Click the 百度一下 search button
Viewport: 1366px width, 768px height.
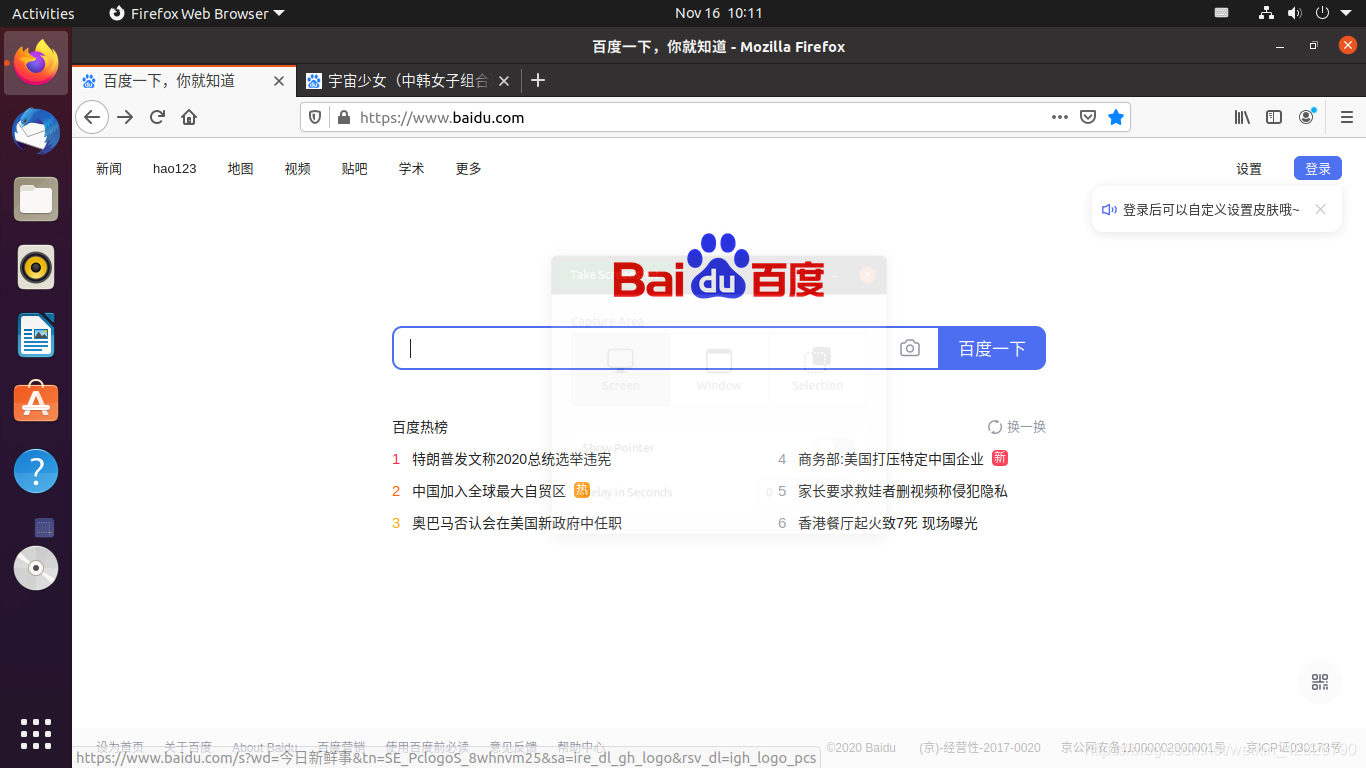click(992, 348)
